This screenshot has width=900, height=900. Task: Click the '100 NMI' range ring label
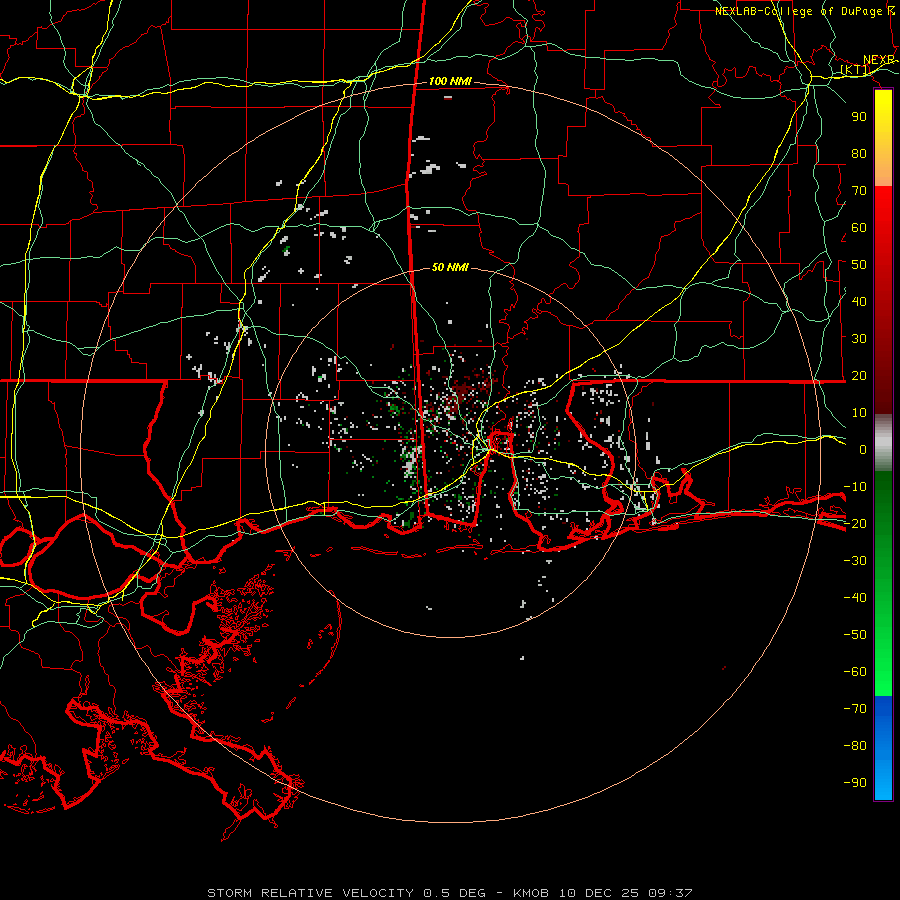(x=450, y=82)
